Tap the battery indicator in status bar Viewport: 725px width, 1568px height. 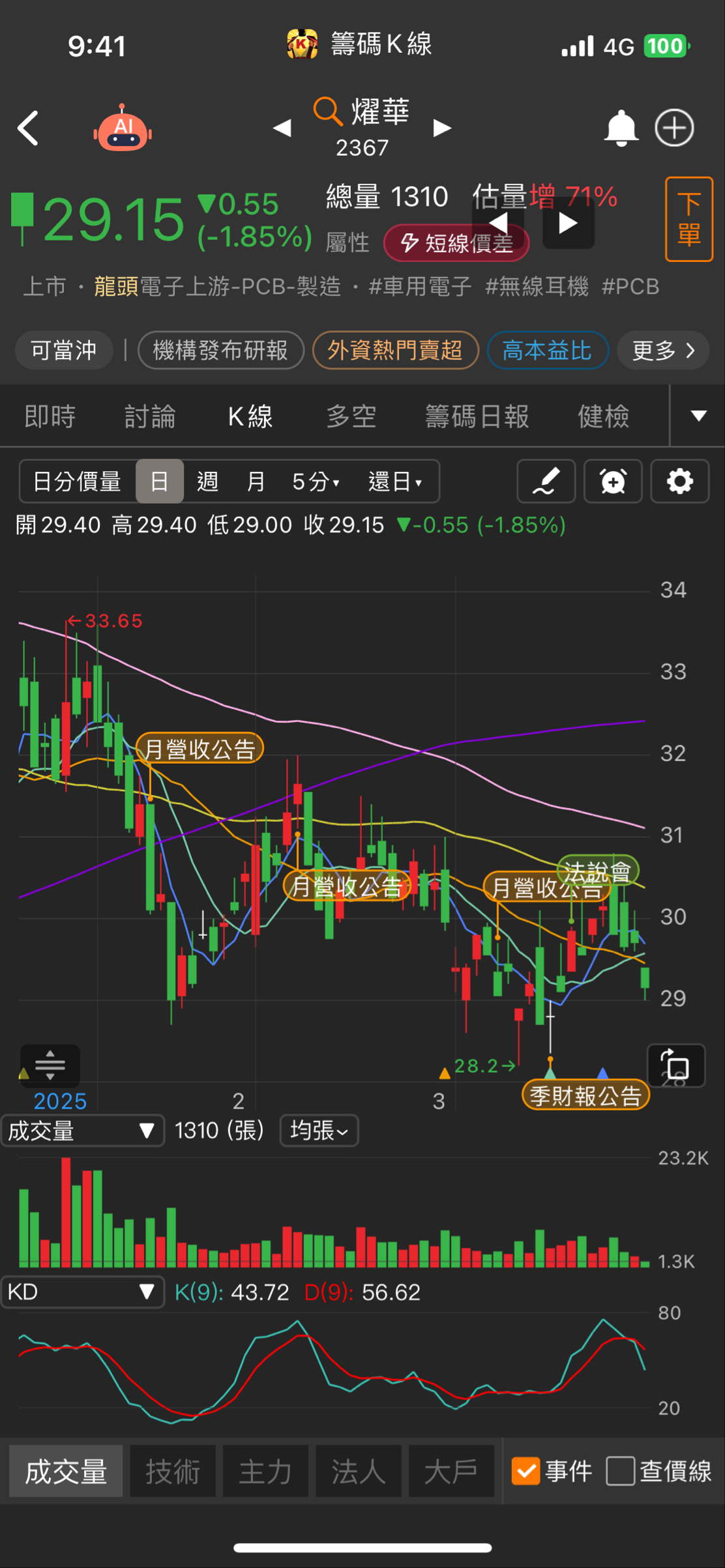coord(668,46)
